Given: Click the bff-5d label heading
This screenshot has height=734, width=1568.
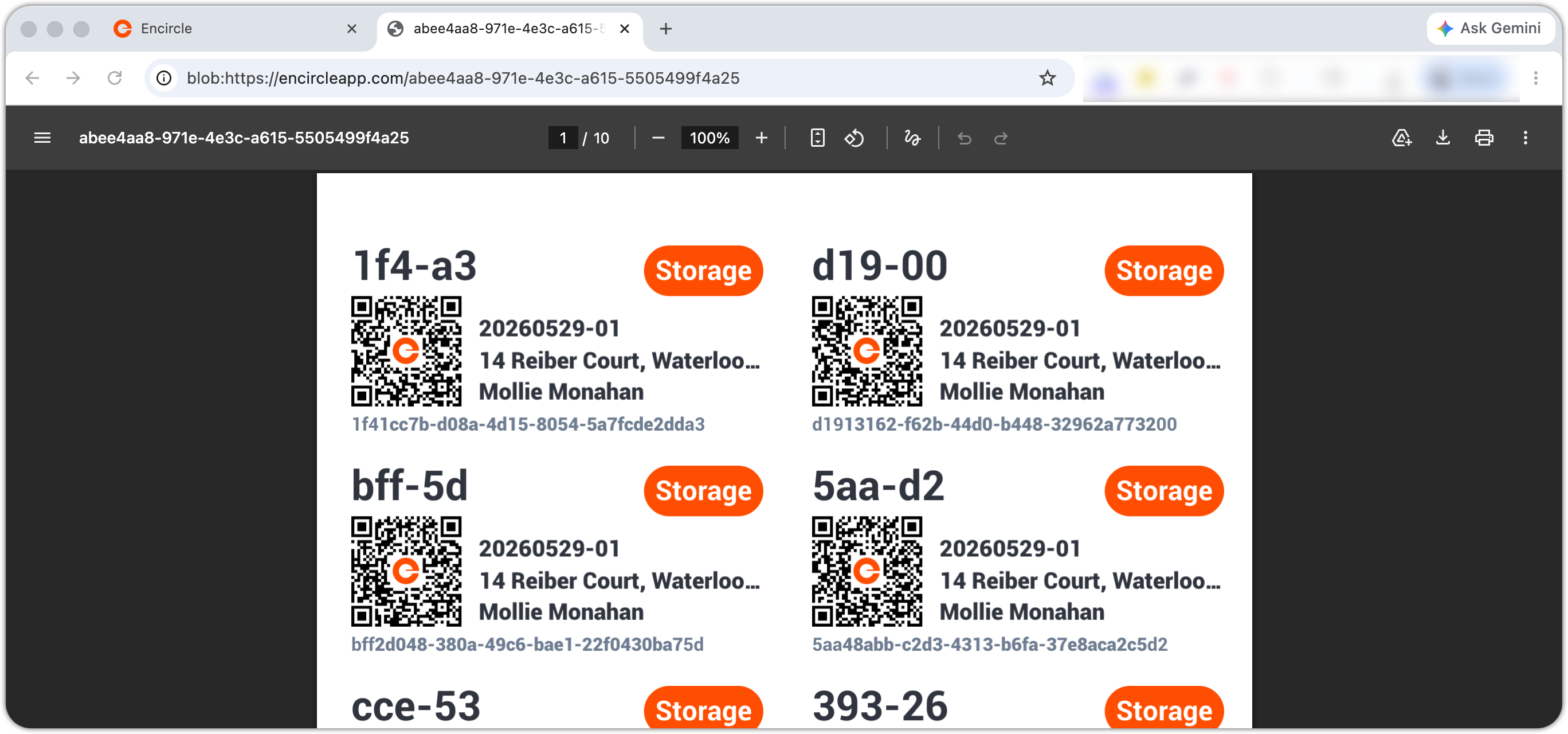Looking at the screenshot, I should pyautogui.click(x=410, y=486).
